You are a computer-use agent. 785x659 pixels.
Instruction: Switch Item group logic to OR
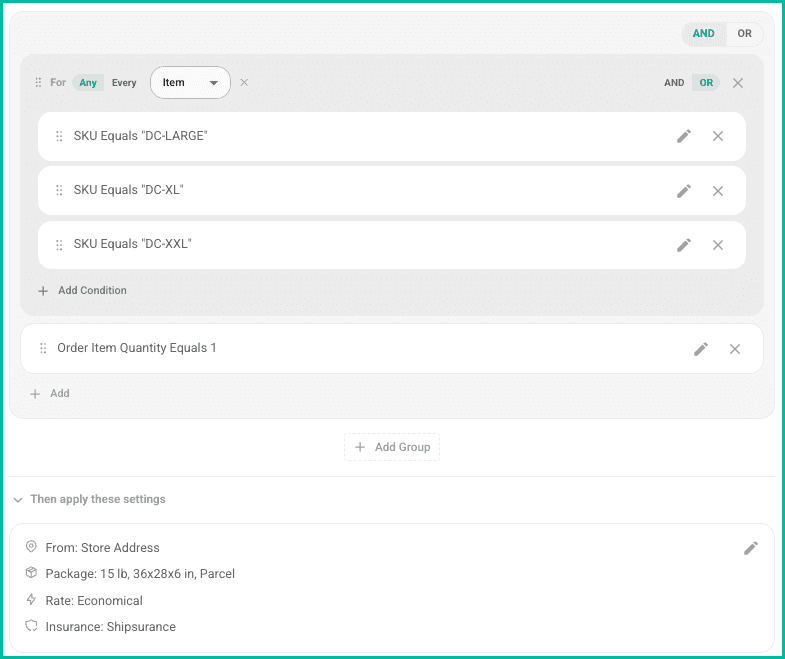tap(706, 83)
